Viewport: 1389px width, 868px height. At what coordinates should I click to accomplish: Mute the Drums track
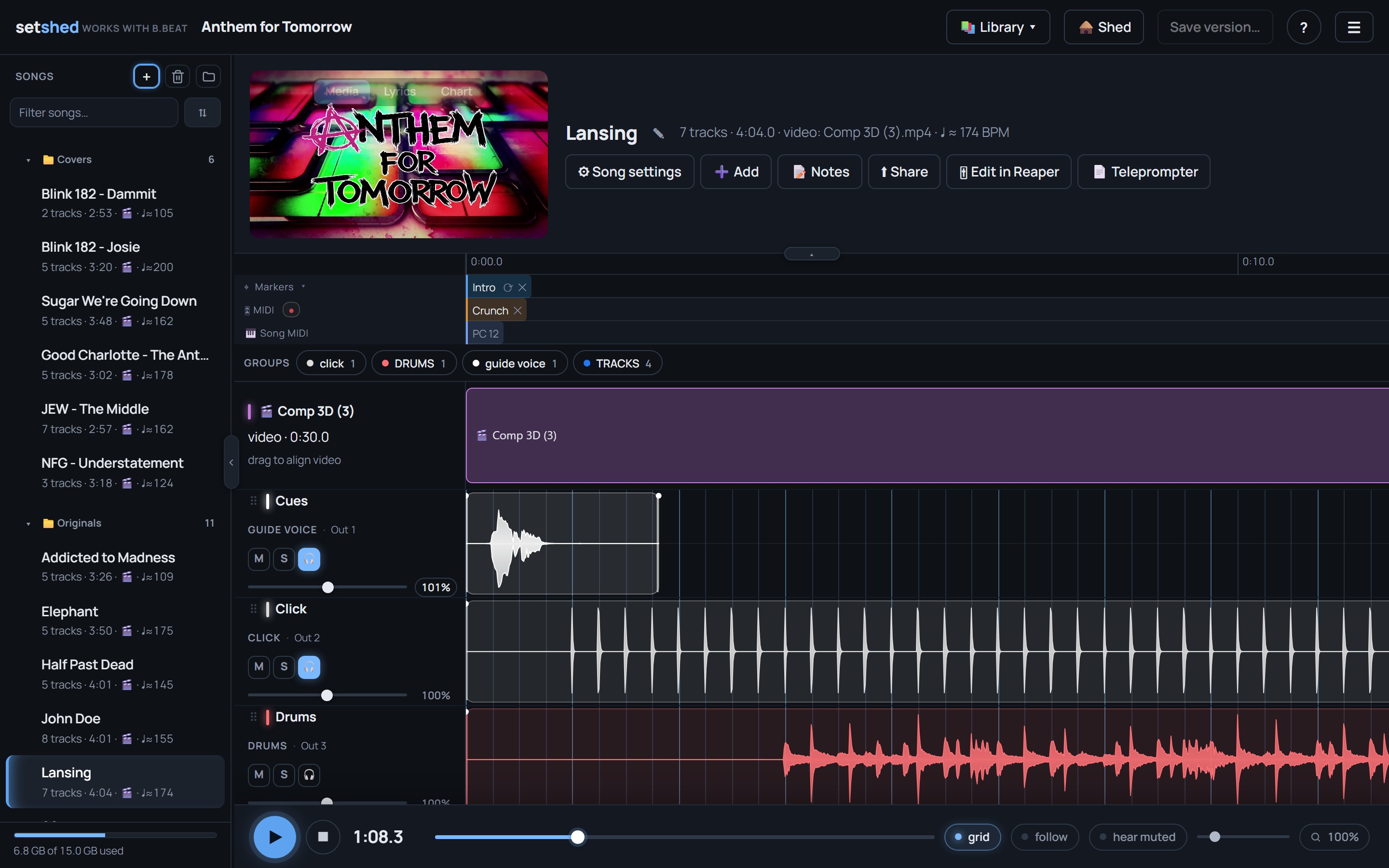click(259, 774)
